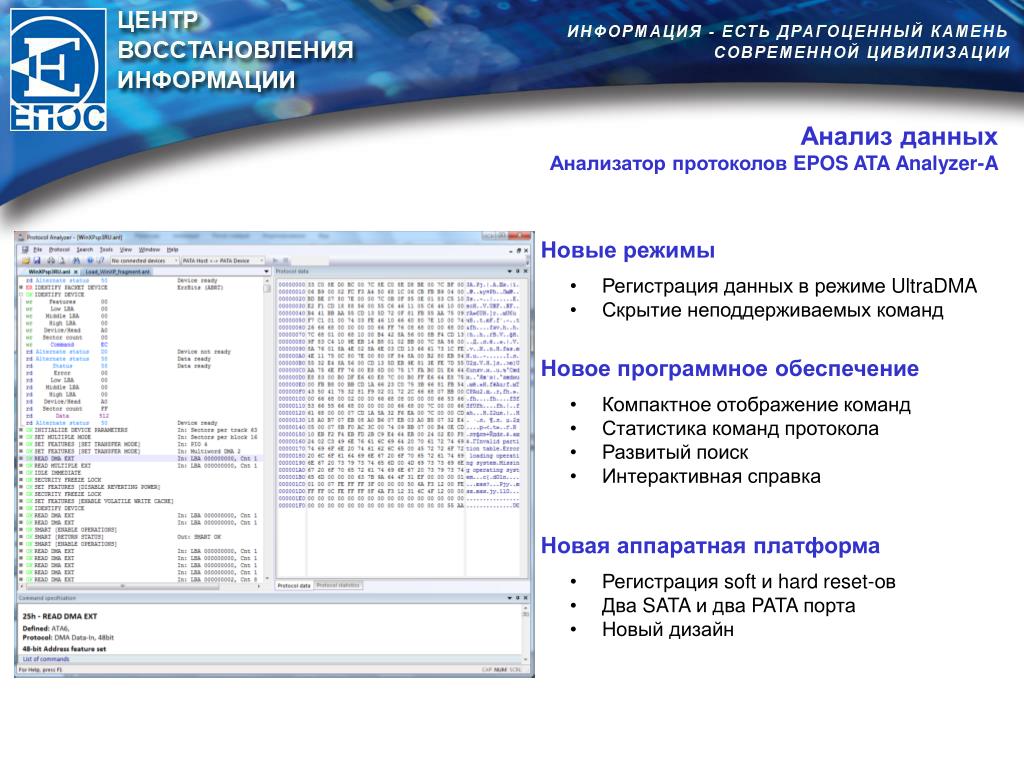Expand the READ MULTIPLE EXT row
Viewport: 1024px width, 768px height.
pyautogui.click(x=22, y=466)
